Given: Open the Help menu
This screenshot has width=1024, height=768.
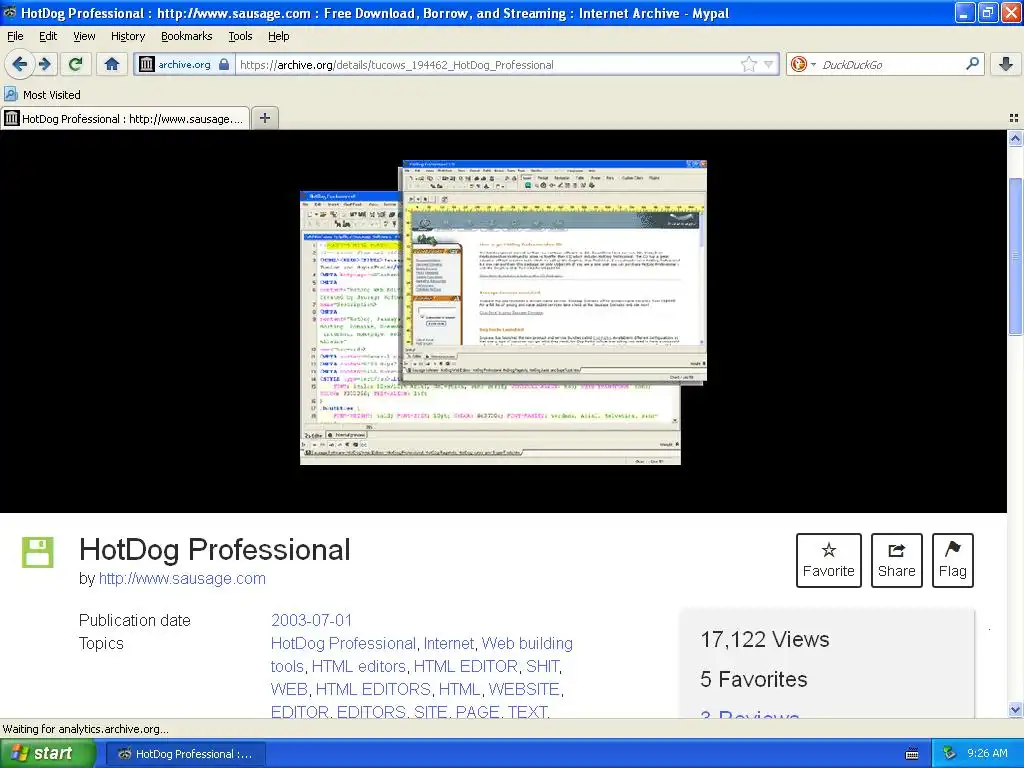Looking at the screenshot, I should (278, 36).
